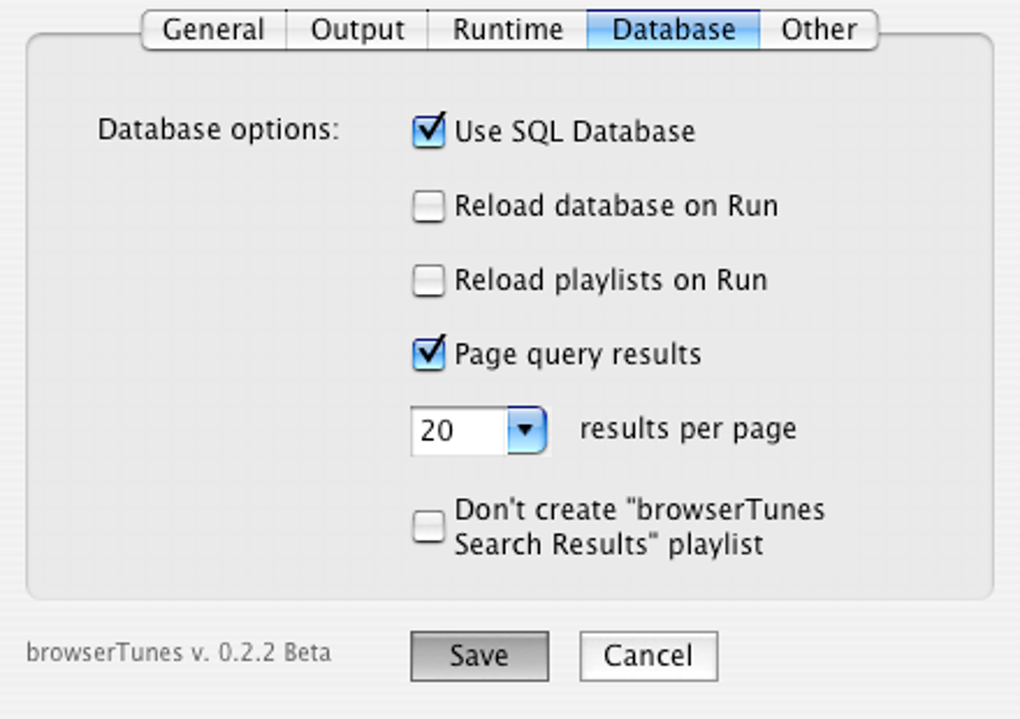Enable the Reload database on Run checkbox
The image size is (1020, 719).
429,206
